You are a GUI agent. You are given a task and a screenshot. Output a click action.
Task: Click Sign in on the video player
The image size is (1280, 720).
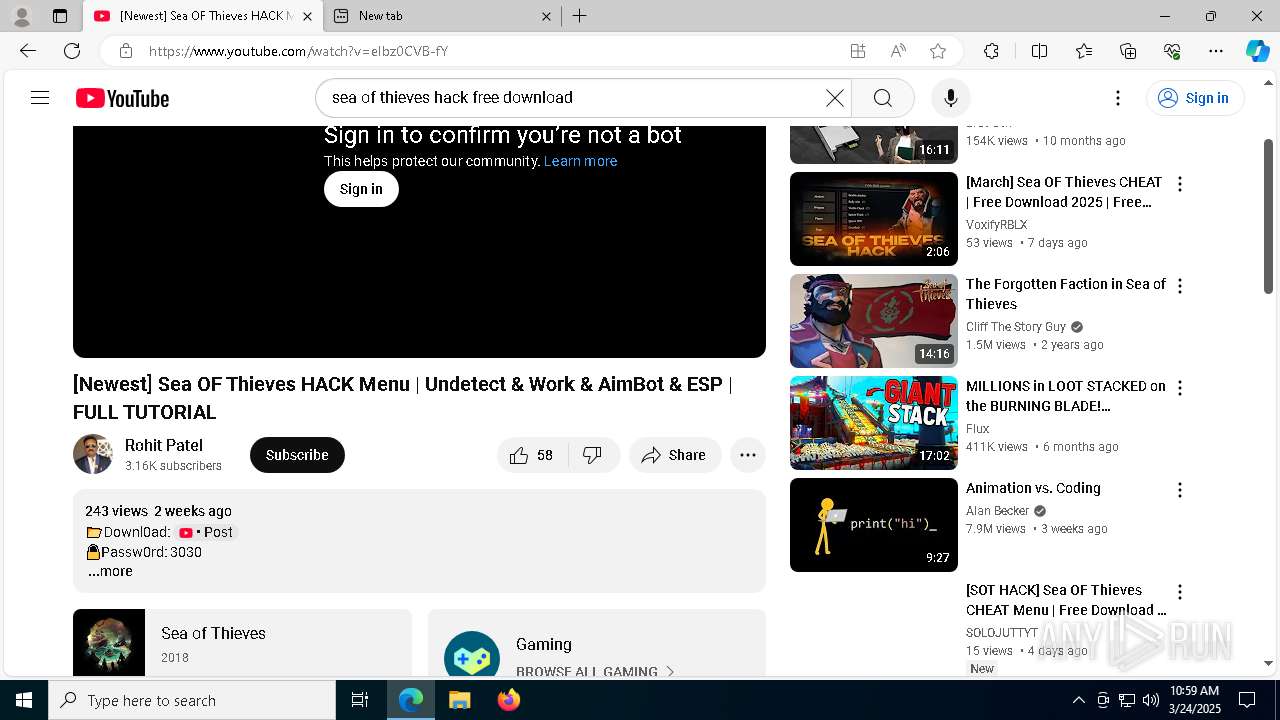361,189
